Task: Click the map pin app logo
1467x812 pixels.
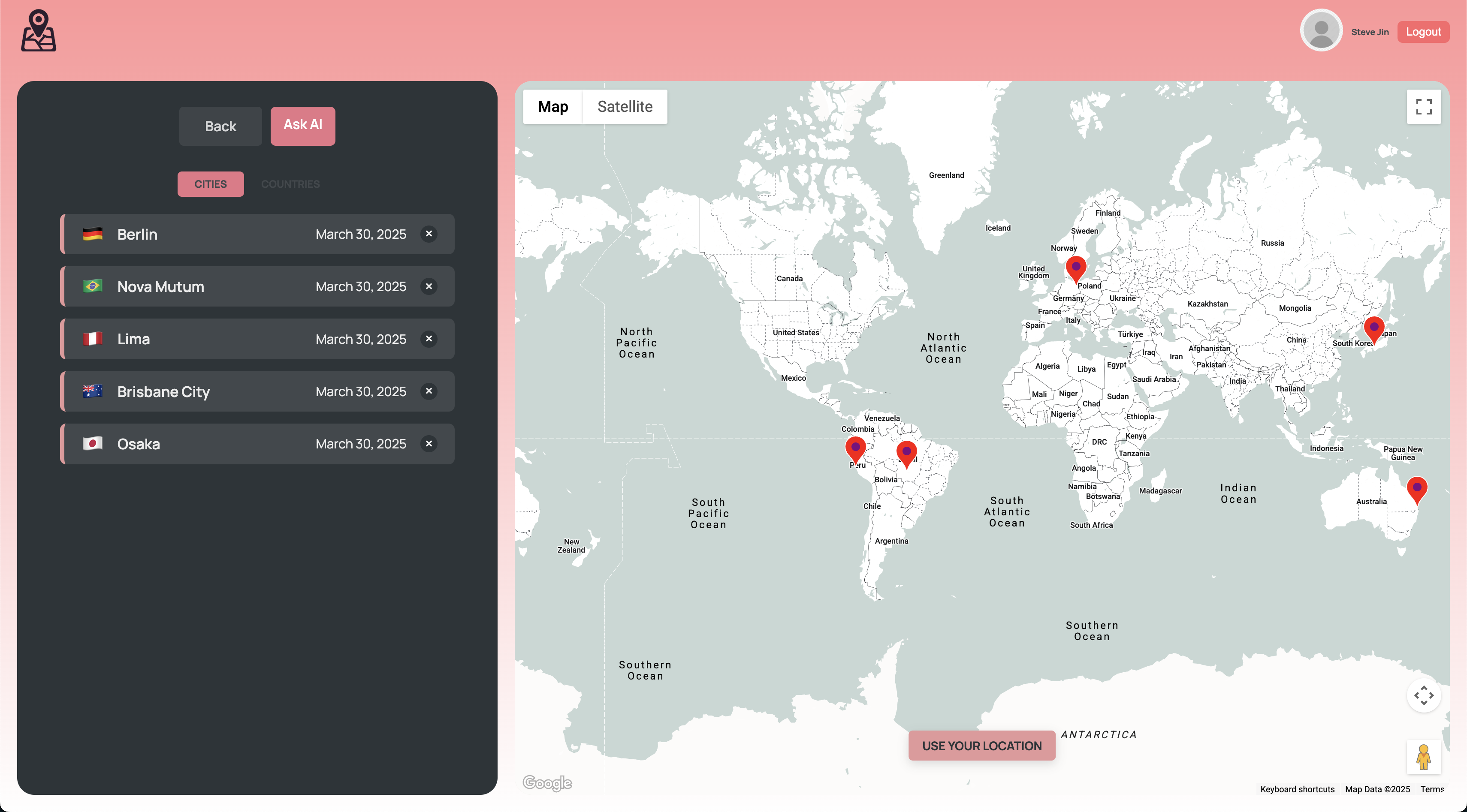Action: 38,31
